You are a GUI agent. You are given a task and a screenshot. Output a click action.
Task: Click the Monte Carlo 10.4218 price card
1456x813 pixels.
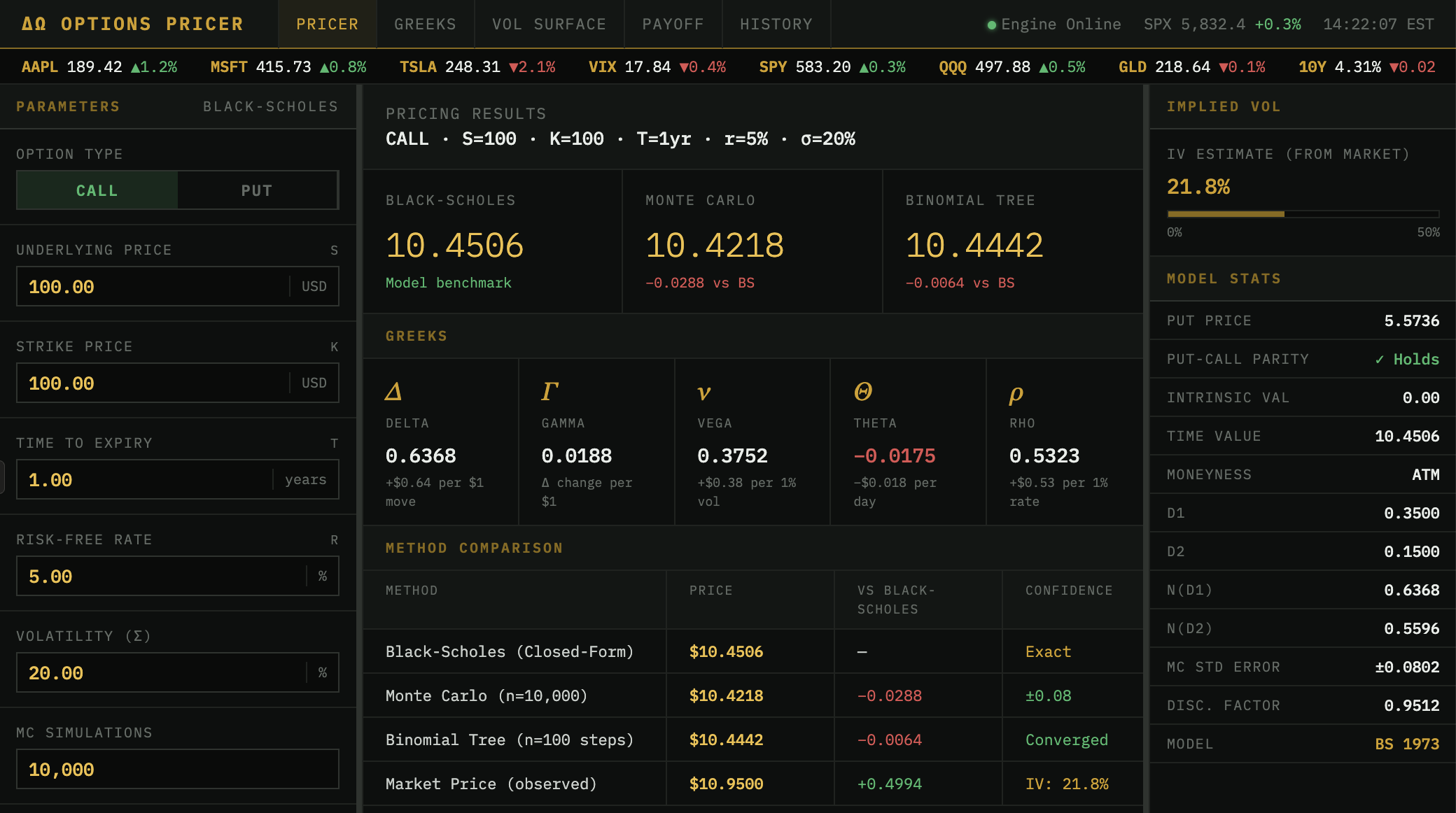(x=752, y=241)
